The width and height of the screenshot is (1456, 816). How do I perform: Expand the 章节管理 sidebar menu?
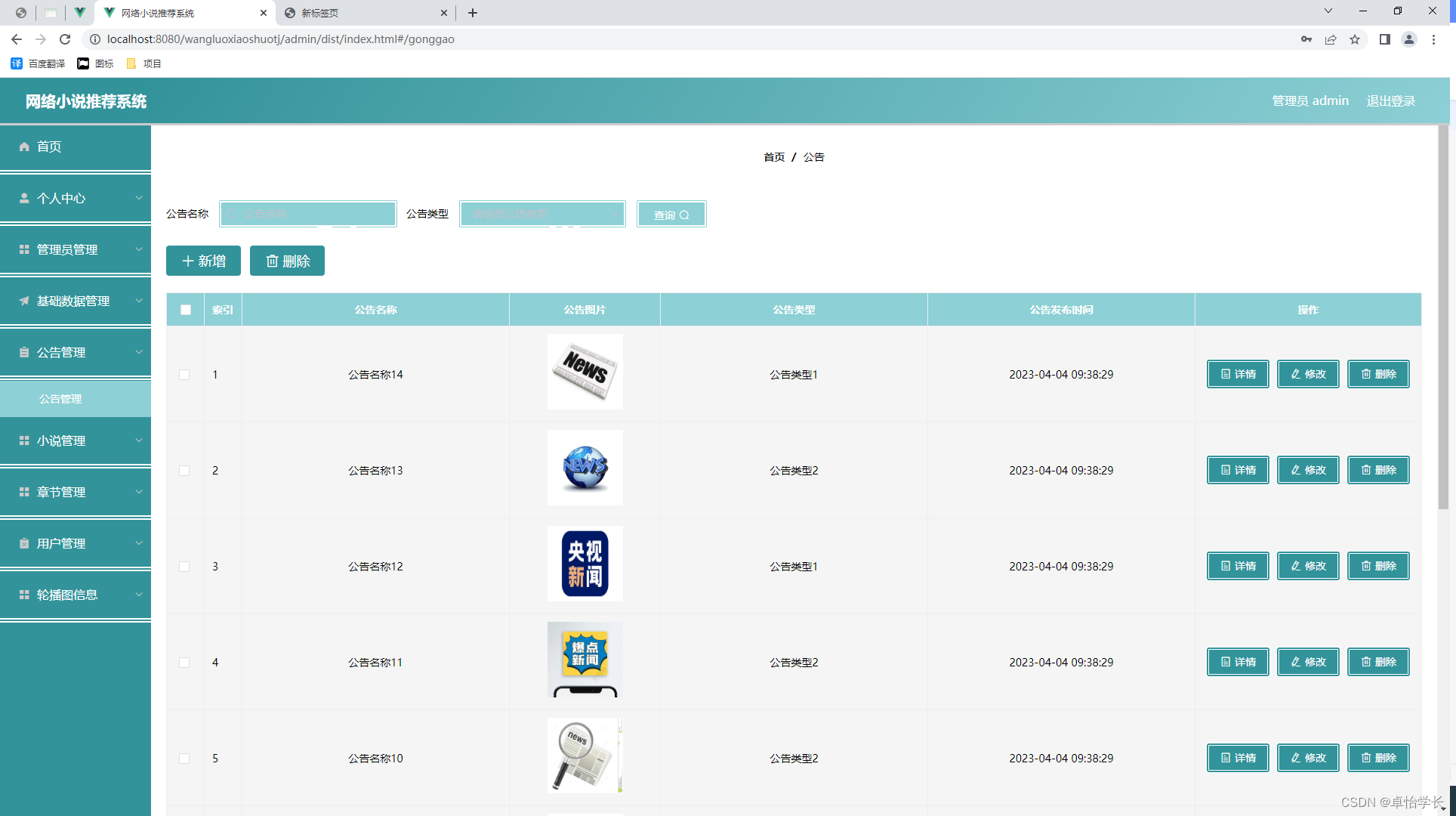tap(76, 492)
